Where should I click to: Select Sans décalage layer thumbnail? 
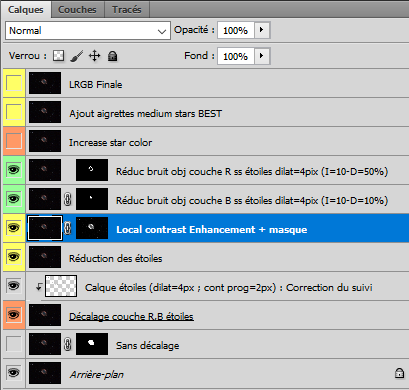coord(45,344)
